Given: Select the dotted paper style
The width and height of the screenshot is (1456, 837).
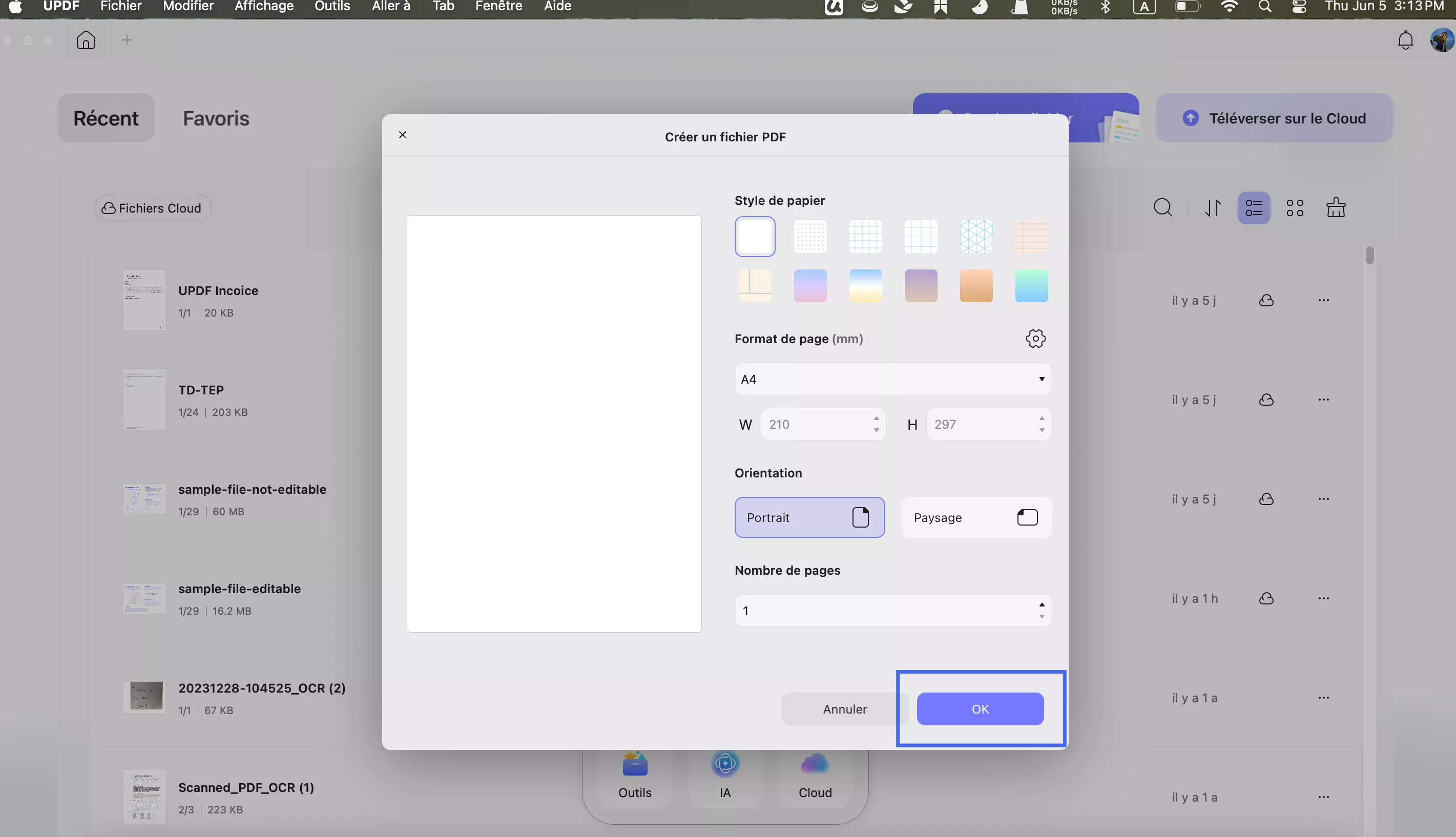Looking at the screenshot, I should (810, 236).
